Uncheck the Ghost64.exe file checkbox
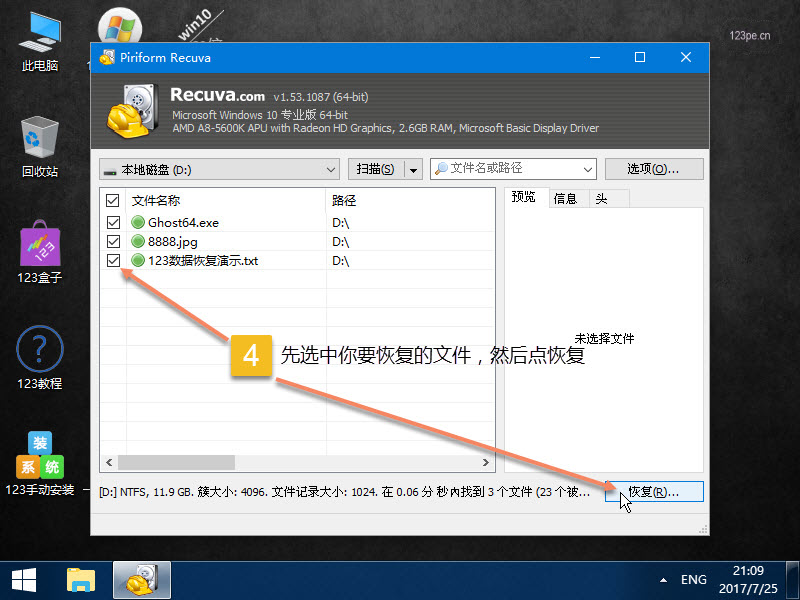The height and width of the screenshot is (600, 800). tap(113, 222)
